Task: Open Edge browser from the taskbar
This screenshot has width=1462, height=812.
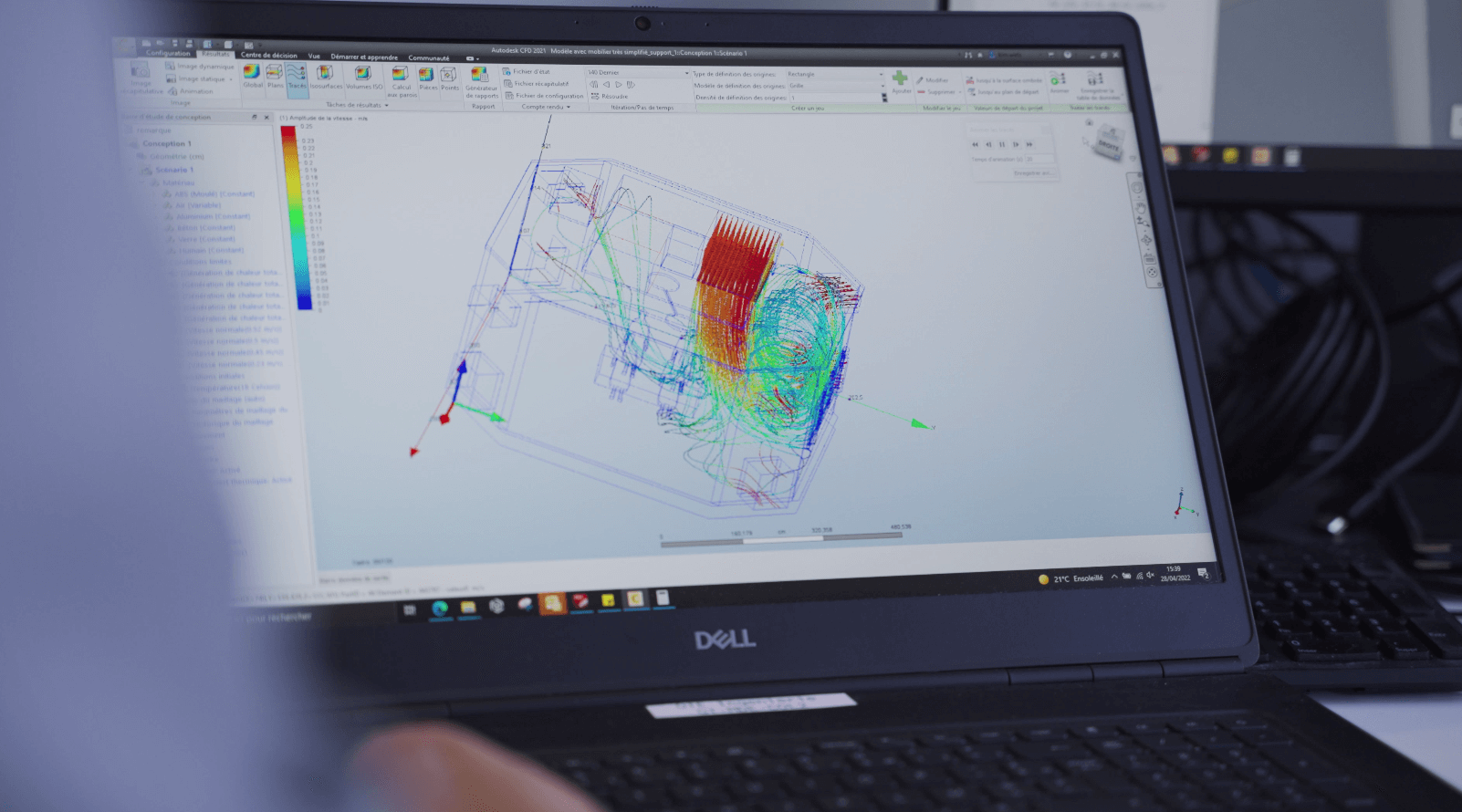Action: [440, 608]
